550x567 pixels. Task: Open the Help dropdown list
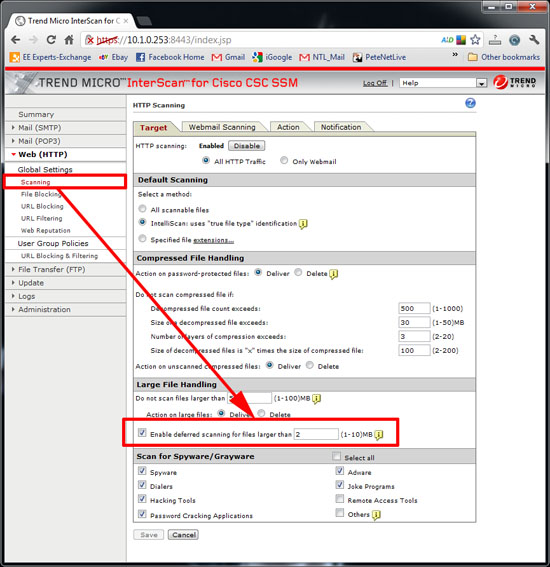coord(443,83)
